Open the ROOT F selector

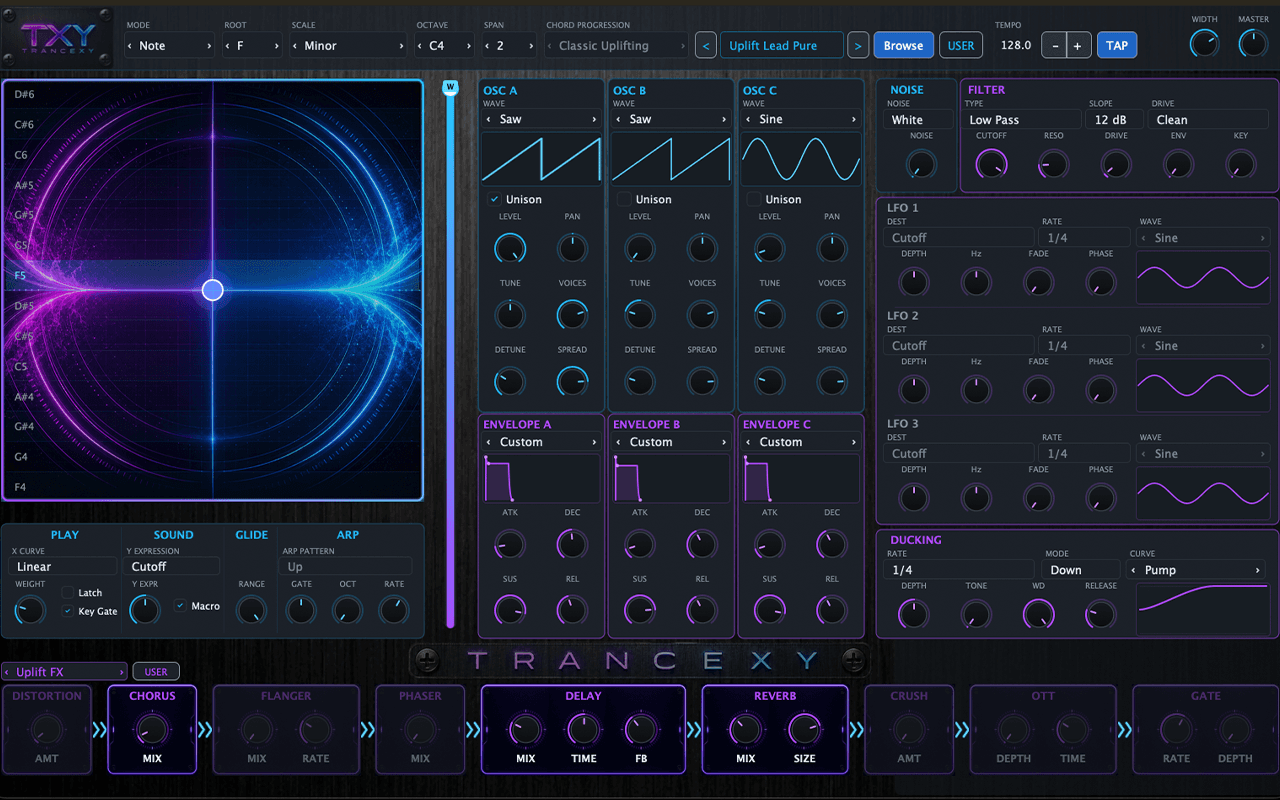point(254,46)
